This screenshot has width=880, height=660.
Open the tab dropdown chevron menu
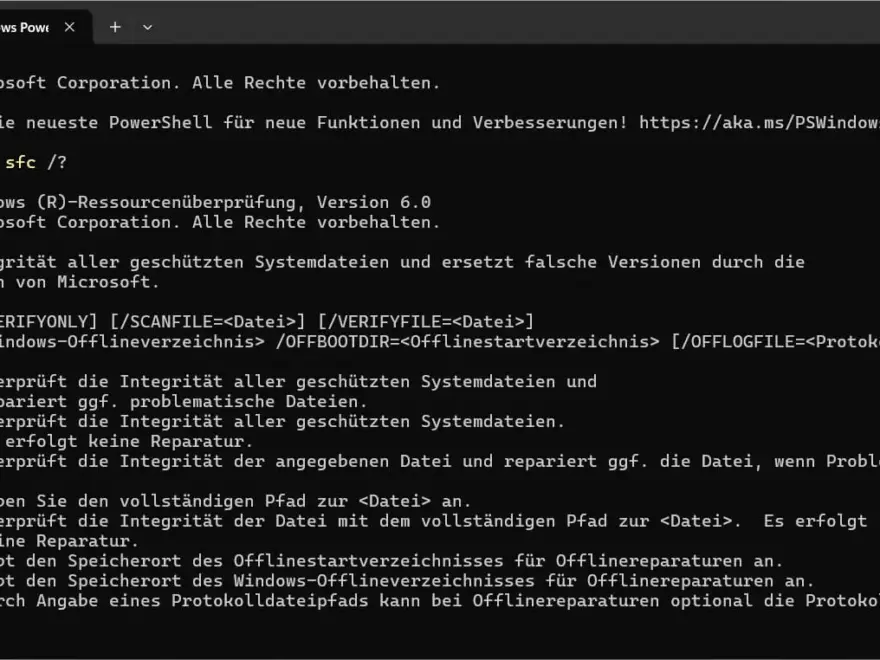(147, 27)
